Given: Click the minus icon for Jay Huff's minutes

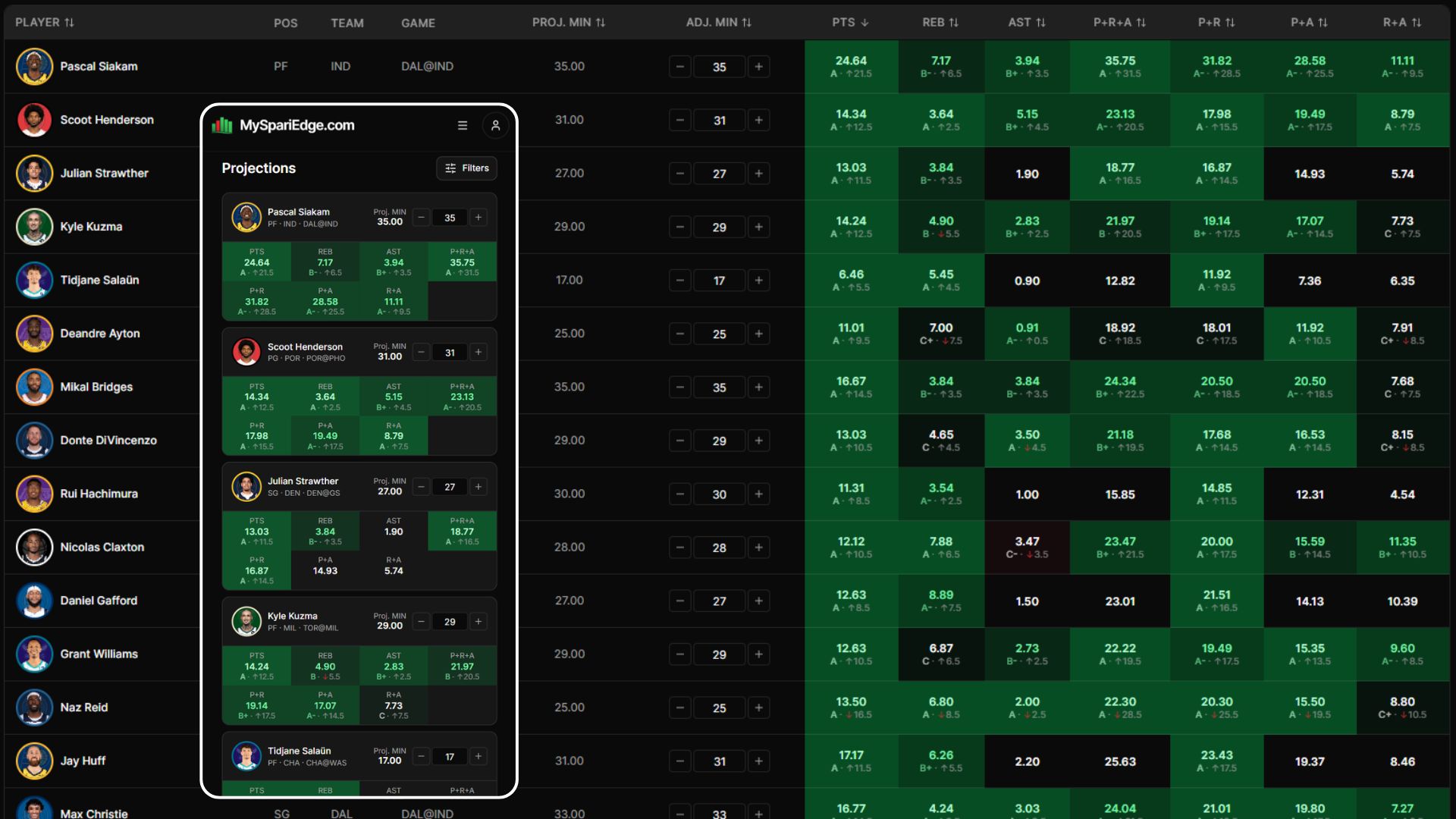Looking at the screenshot, I should point(680,761).
